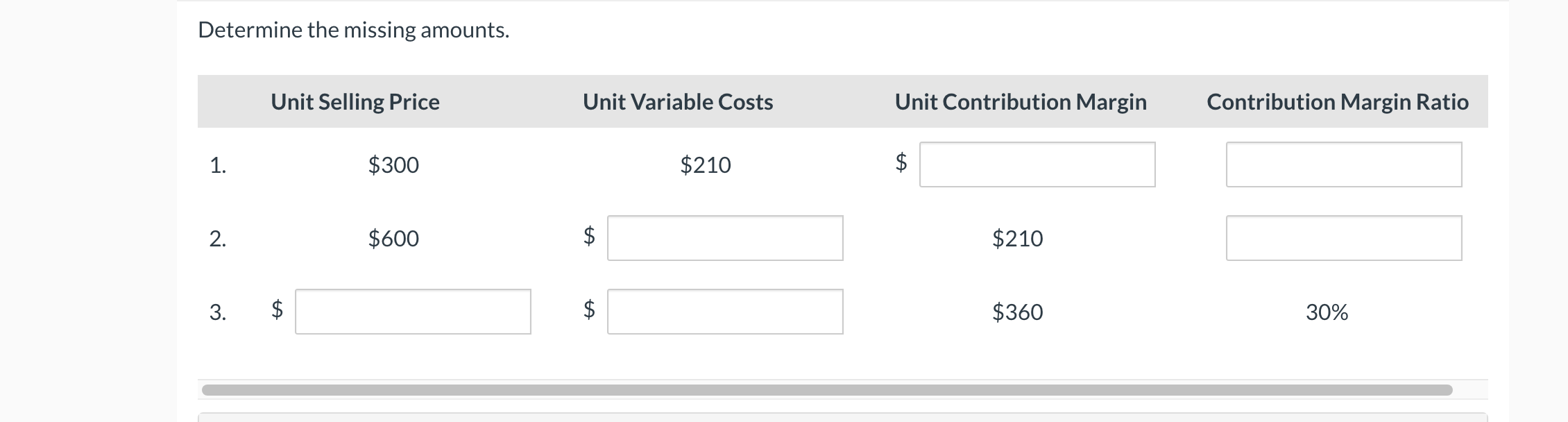
Task: Click row 1 Unit Contribution Margin input
Action: point(1037,164)
